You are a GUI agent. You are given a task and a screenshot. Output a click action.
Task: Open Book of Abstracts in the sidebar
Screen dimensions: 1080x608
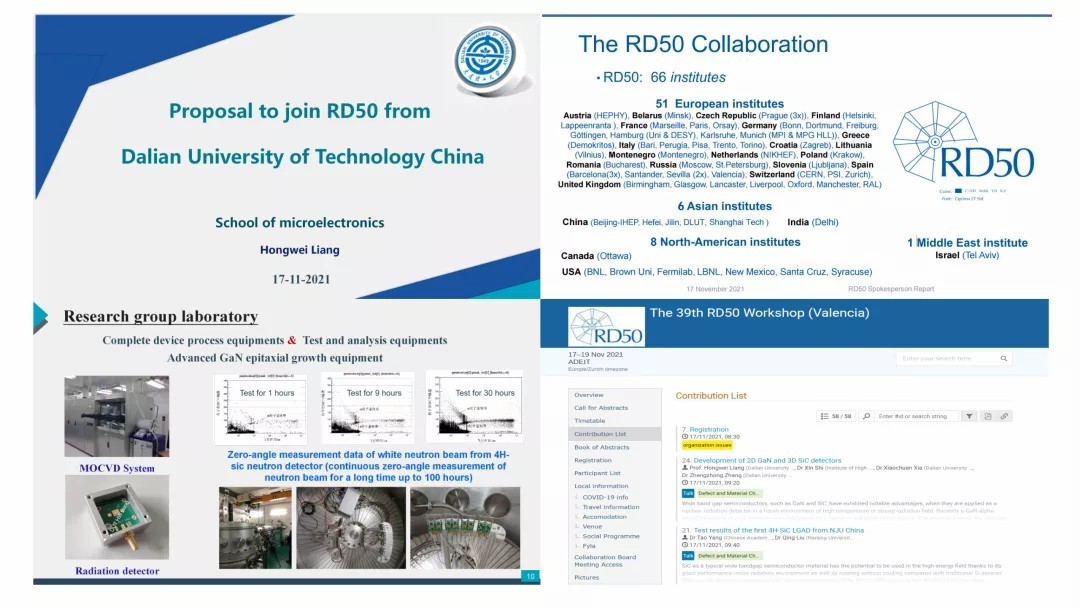601,447
